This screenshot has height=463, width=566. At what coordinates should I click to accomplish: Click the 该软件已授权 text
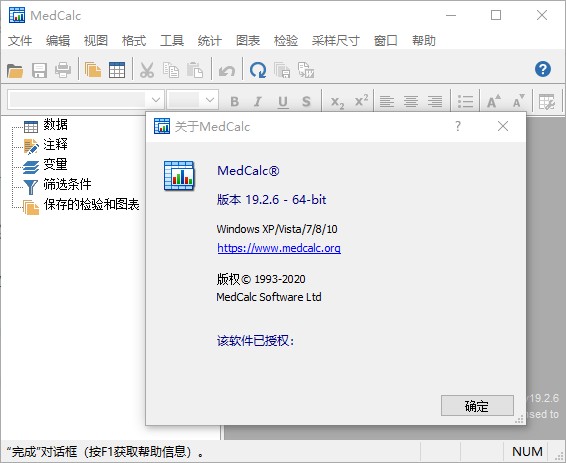point(256,341)
